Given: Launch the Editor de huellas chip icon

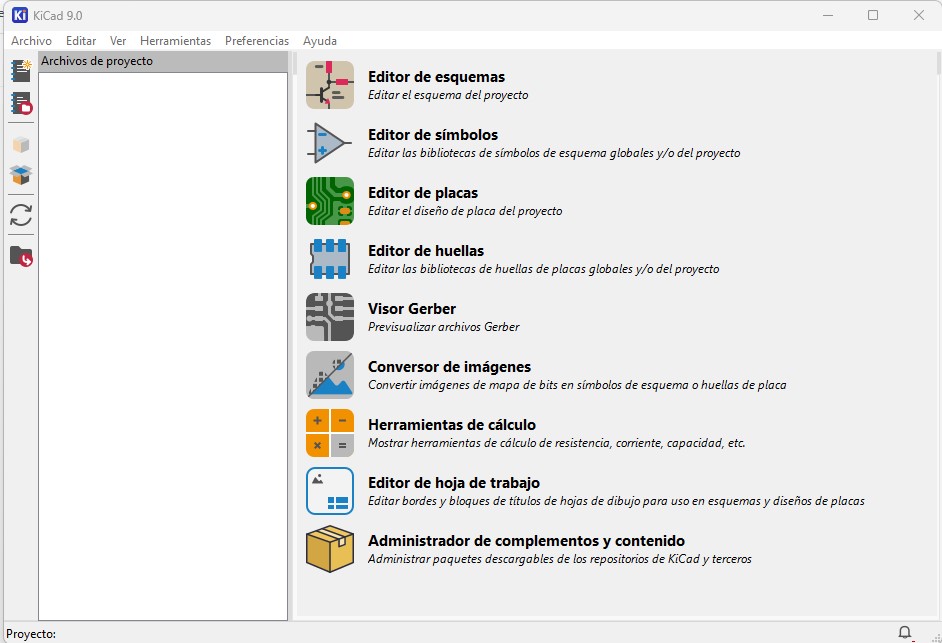Looking at the screenshot, I should point(330,259).
